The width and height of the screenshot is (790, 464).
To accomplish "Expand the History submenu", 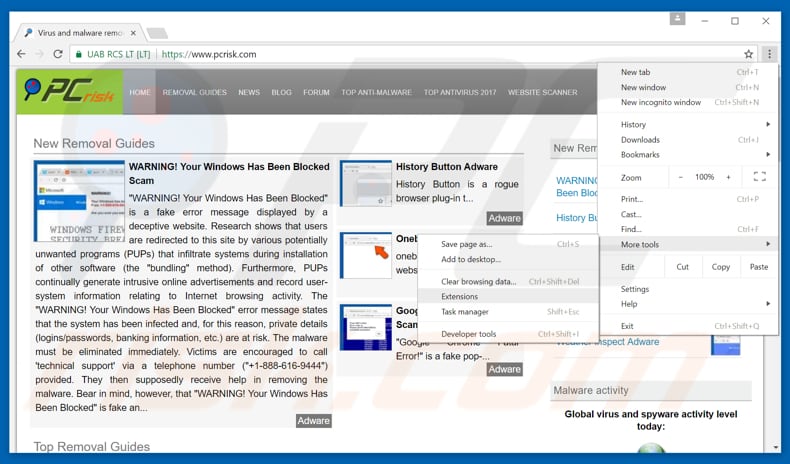I will tap(688, 124).
